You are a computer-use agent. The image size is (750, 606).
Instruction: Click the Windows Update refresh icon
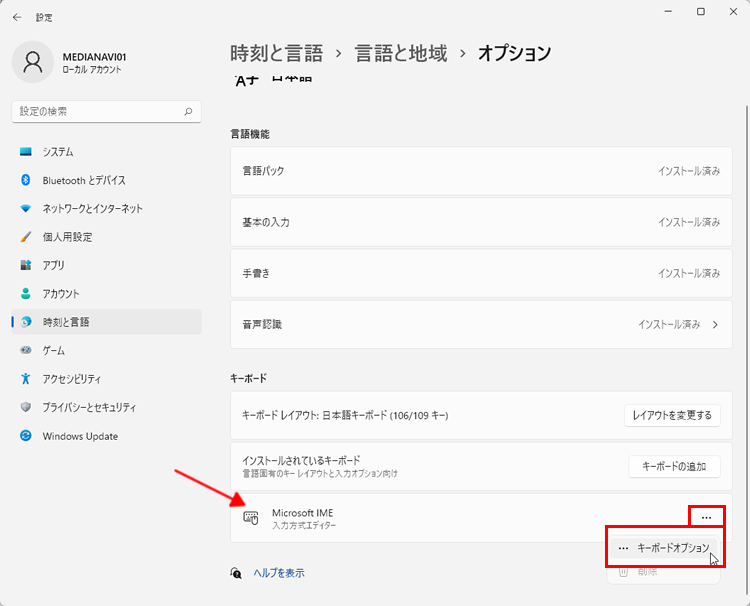[26, 436]
